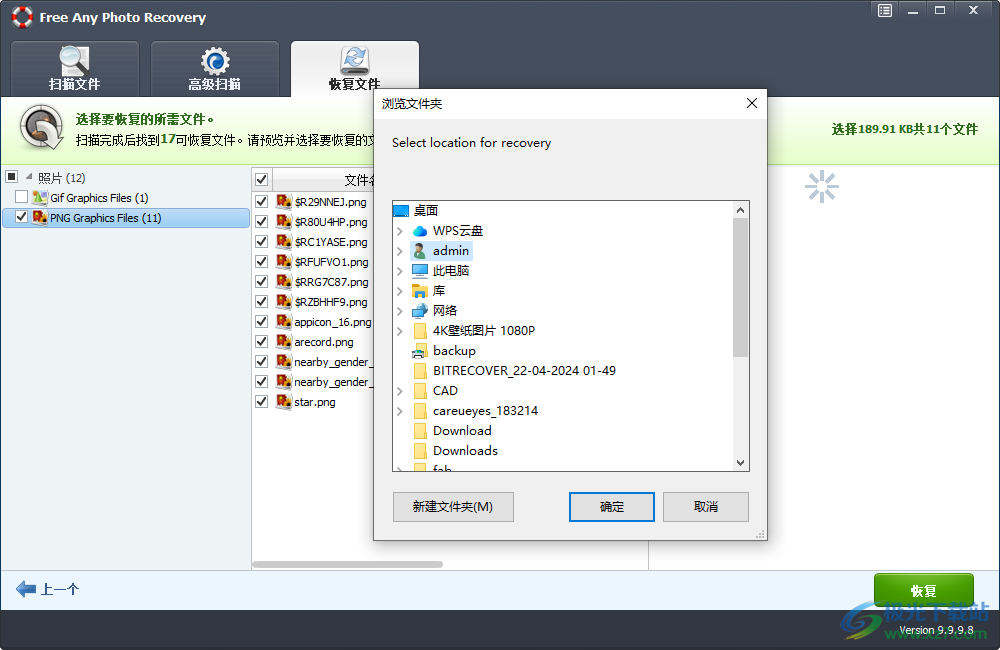Click the 网络 network icon in the dialog

[x=420, y=310]
